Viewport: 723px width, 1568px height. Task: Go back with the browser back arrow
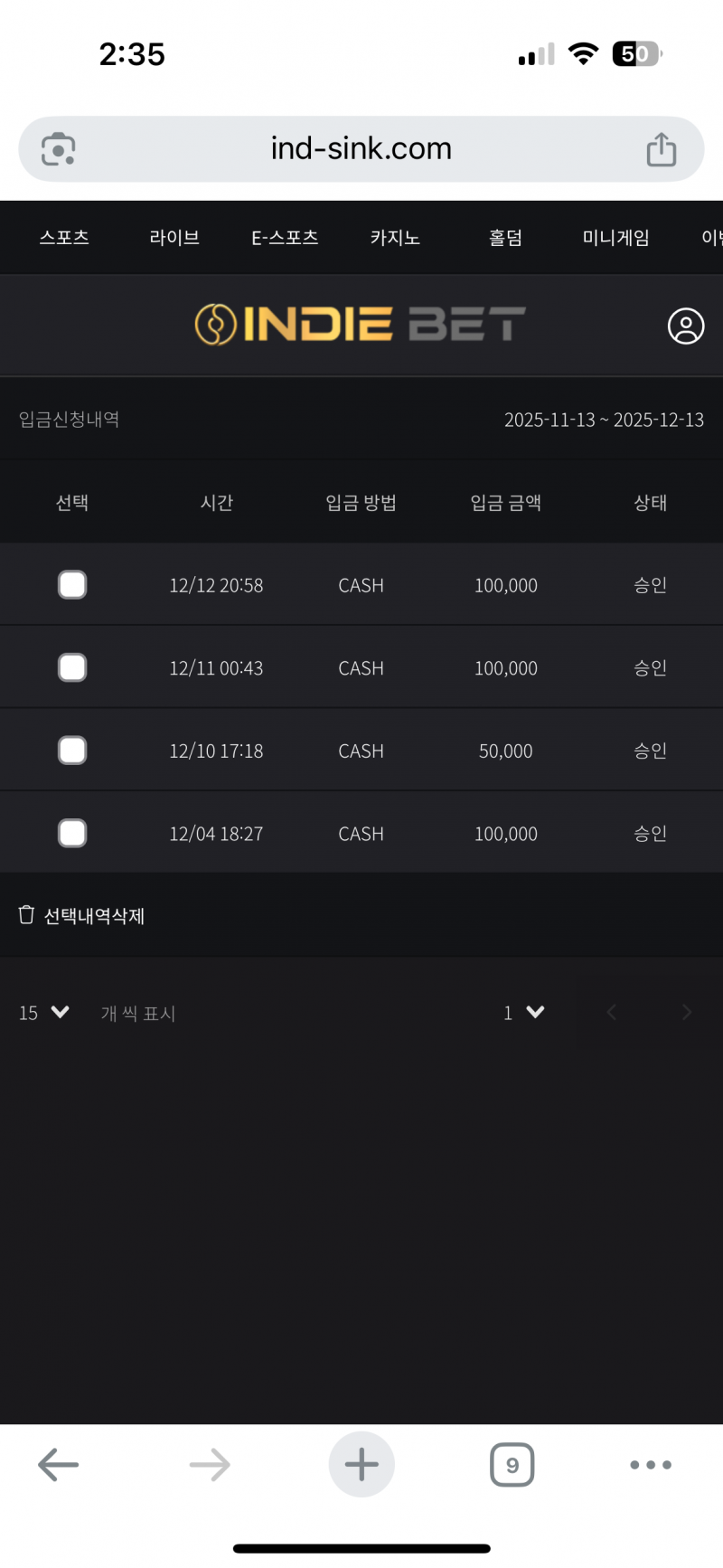tap(59, 1465)
